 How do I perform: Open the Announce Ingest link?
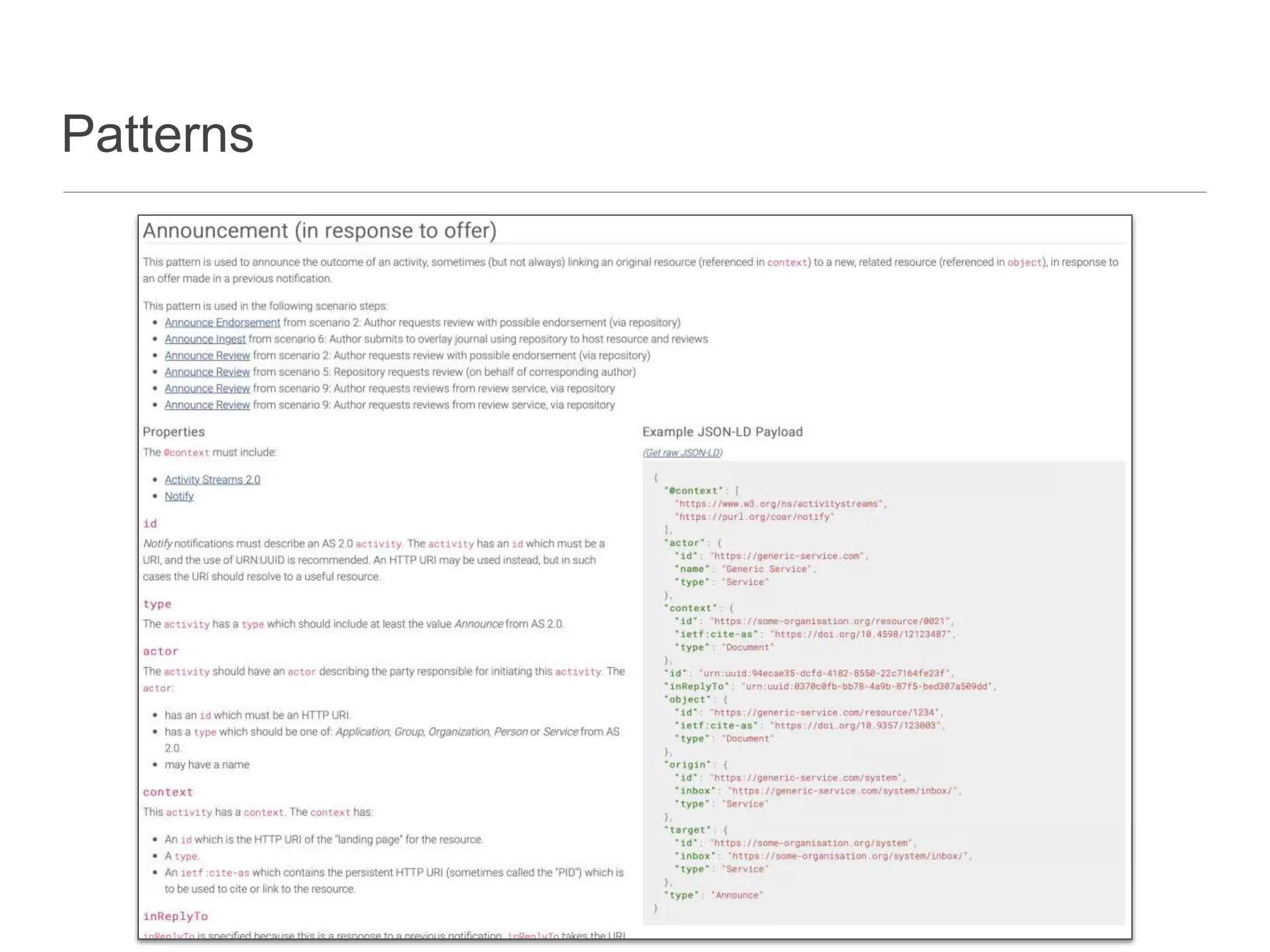[205, 339]
